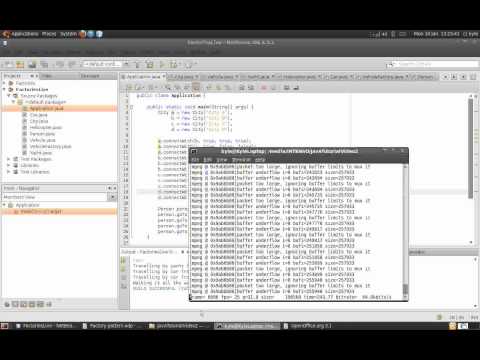Toggle Show Inherited Members in Navigator
The height and width of the screenshot is (360, 480).
pyautogui.click(x=7, y=304)
